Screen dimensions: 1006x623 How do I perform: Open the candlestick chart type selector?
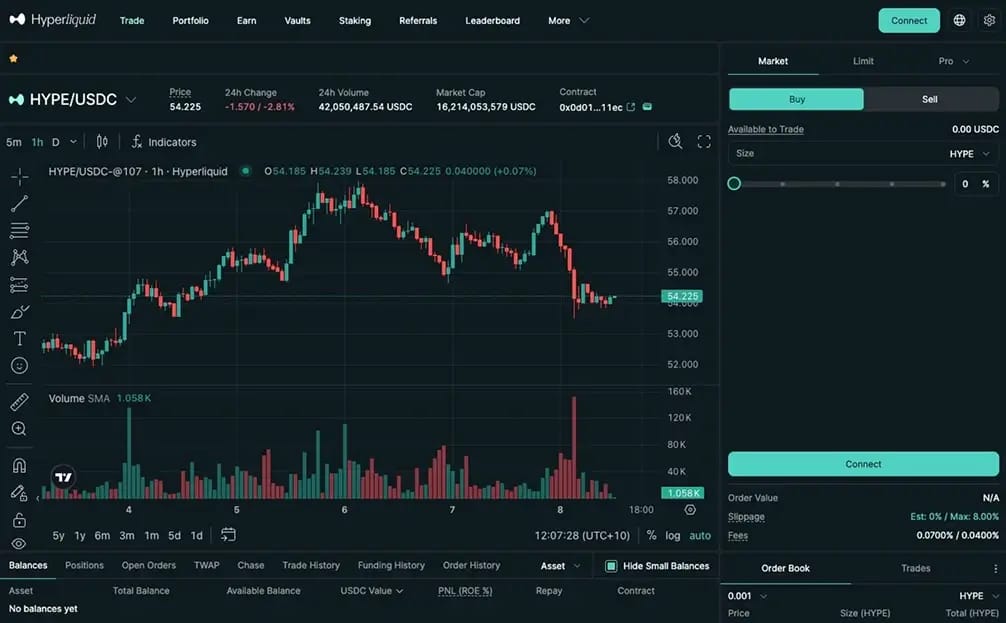coord(102,142)
